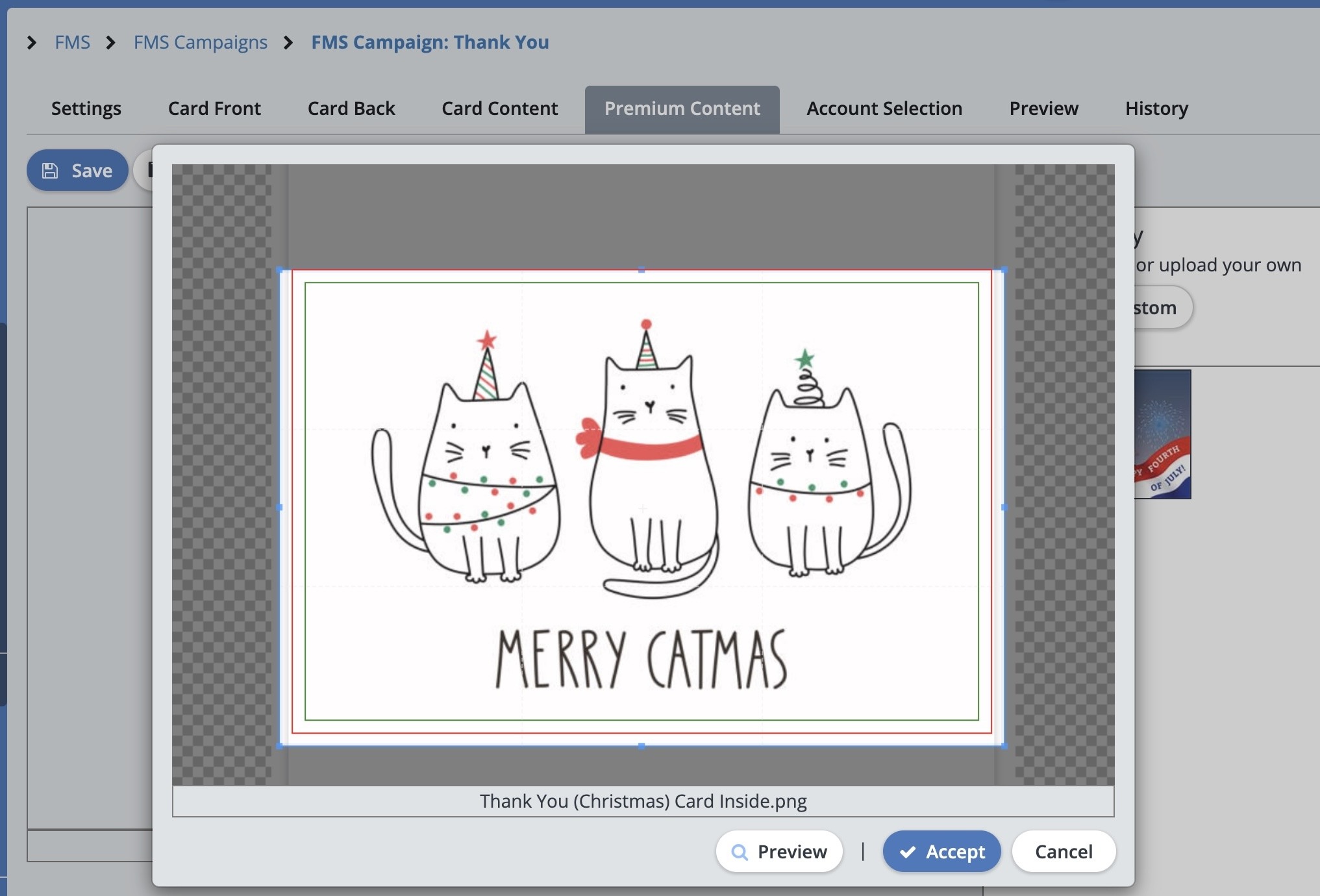
Task: Click the bottom-right crop corner handle
Action: [1004, 746]
